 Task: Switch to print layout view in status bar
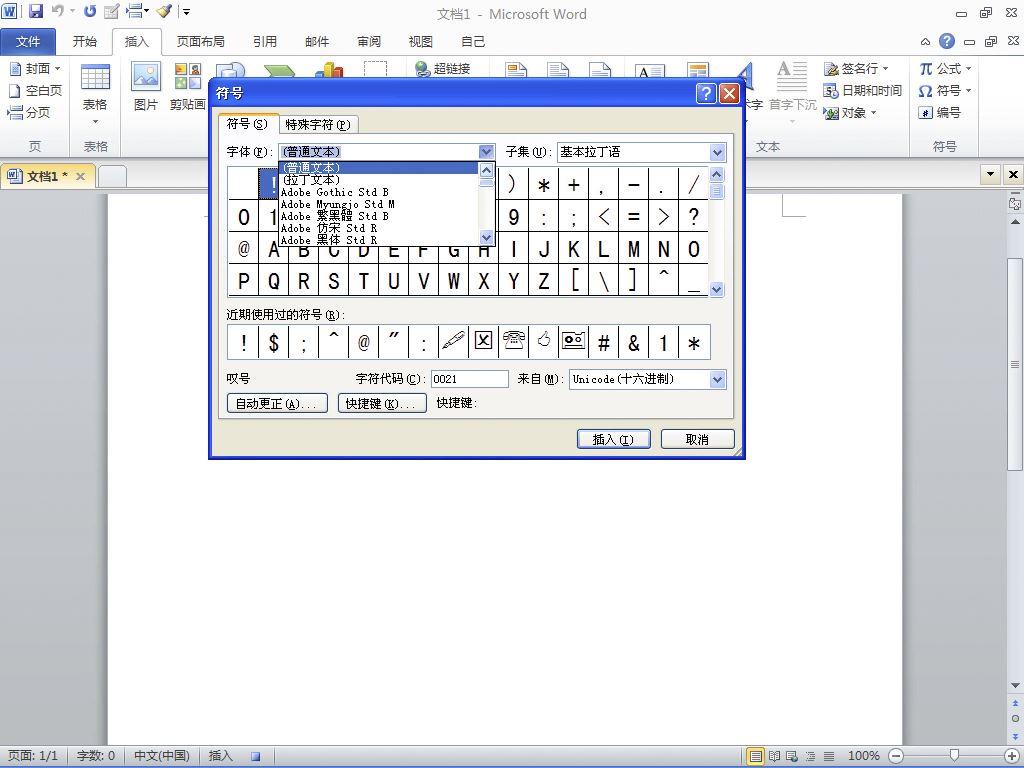pyautogui.click(x=756, y=756)
